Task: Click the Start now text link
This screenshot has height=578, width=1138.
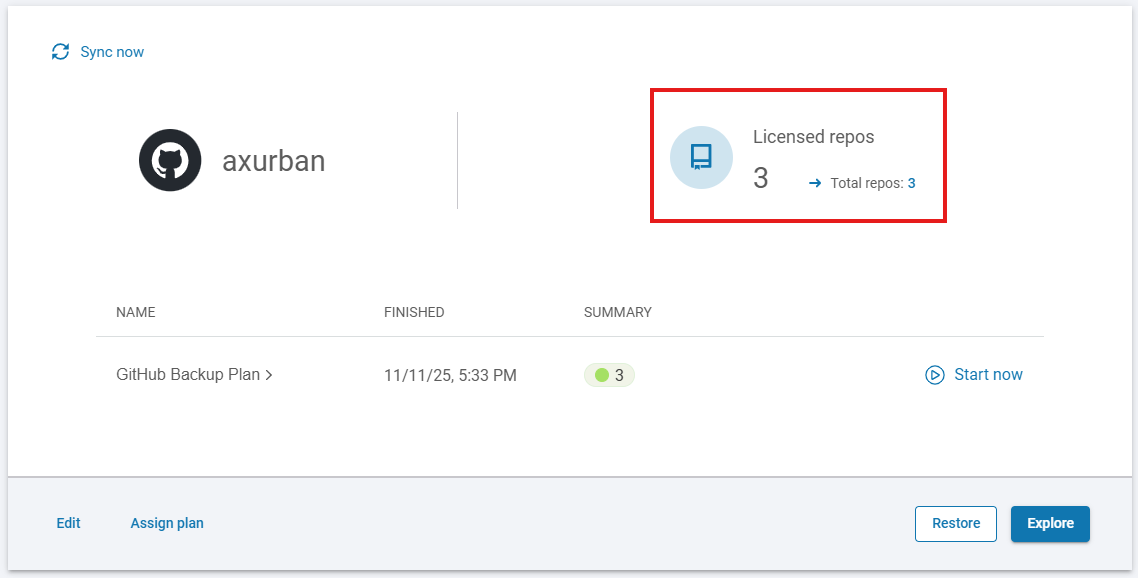Action: tap(988, 375)
